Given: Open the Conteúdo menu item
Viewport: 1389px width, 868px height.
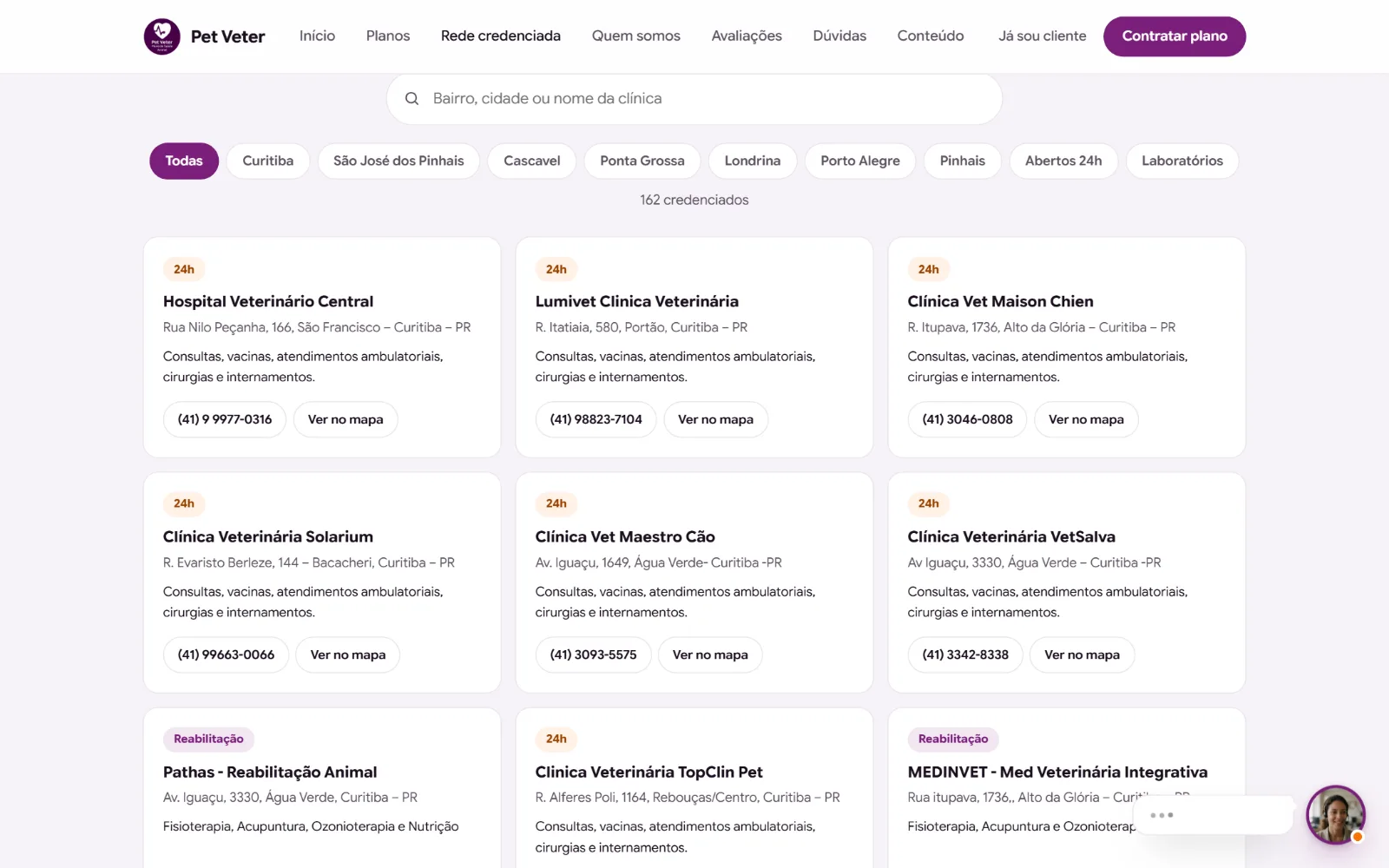Looking at the screenshot, I should tap(931, 36).
